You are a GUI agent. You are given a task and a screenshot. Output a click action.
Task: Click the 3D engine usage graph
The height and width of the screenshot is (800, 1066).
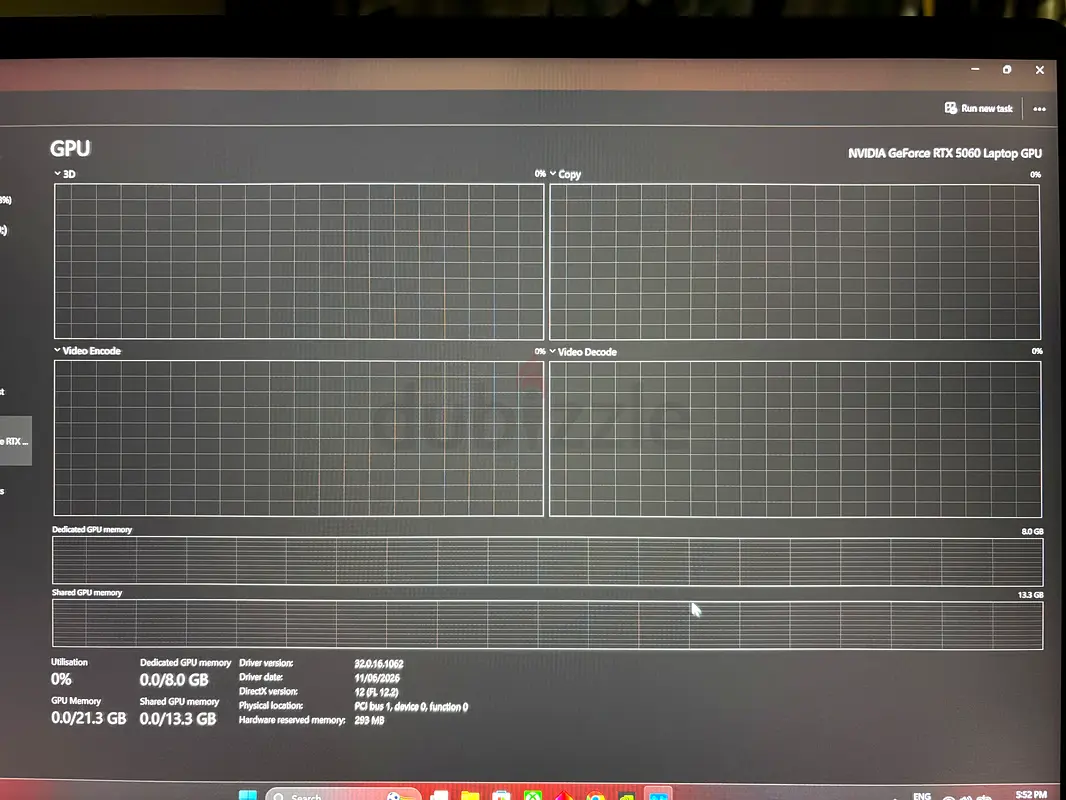click(x=298, y=261)
